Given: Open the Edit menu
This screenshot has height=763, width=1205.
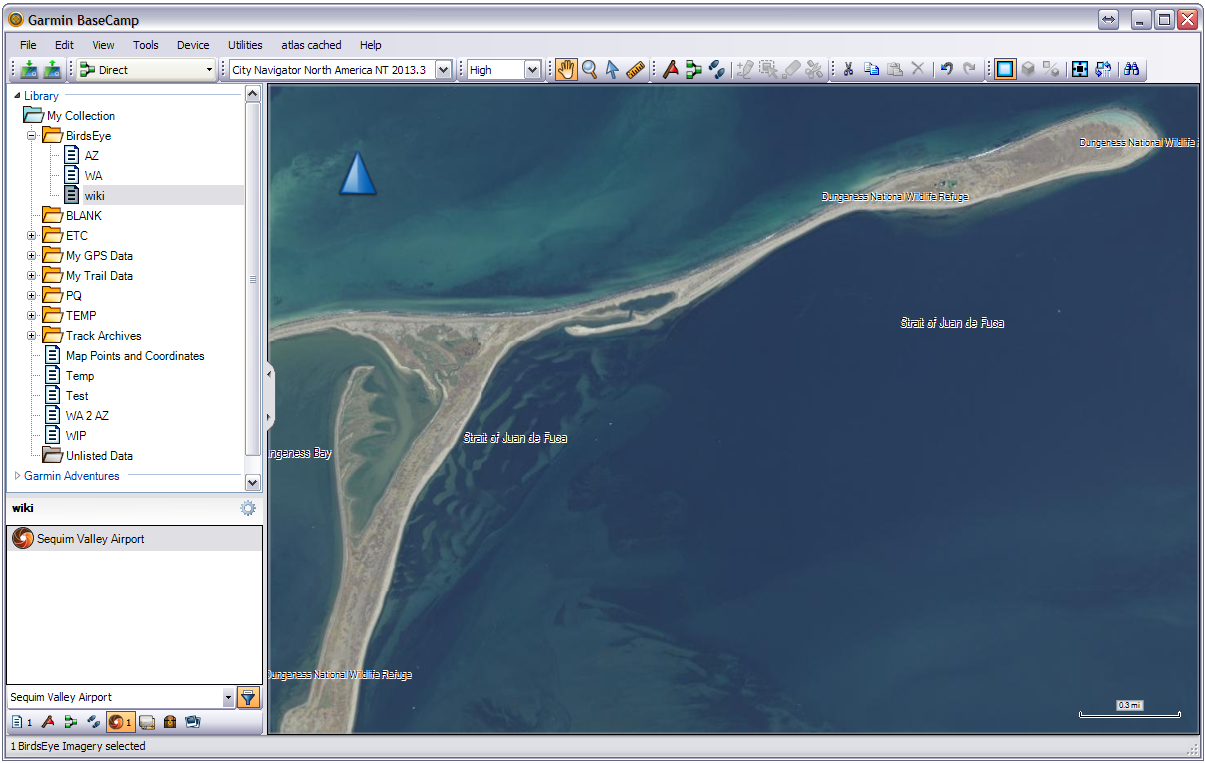Looking at the screenshot, I should point(64,45).
